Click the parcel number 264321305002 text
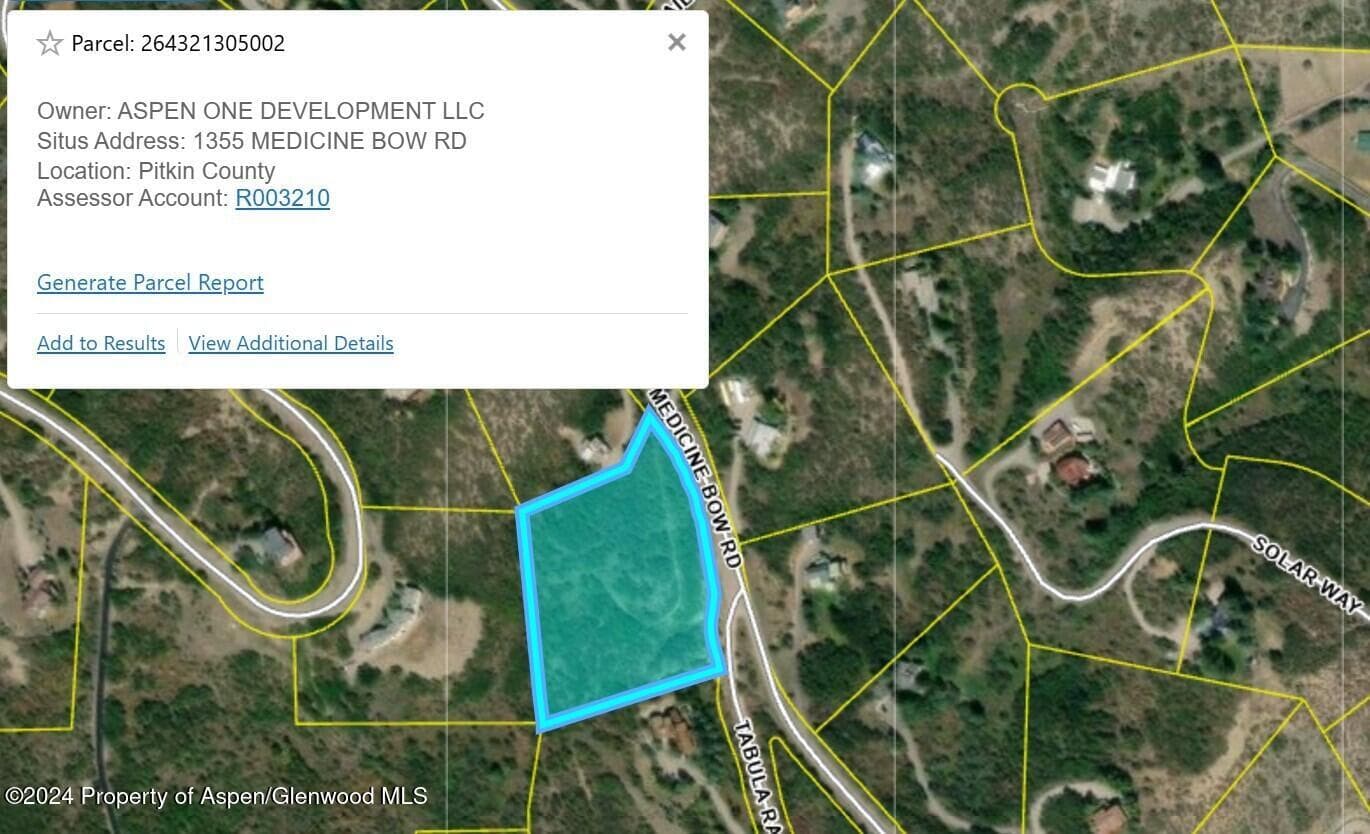 pyautogui.click(x=213, y=43)
